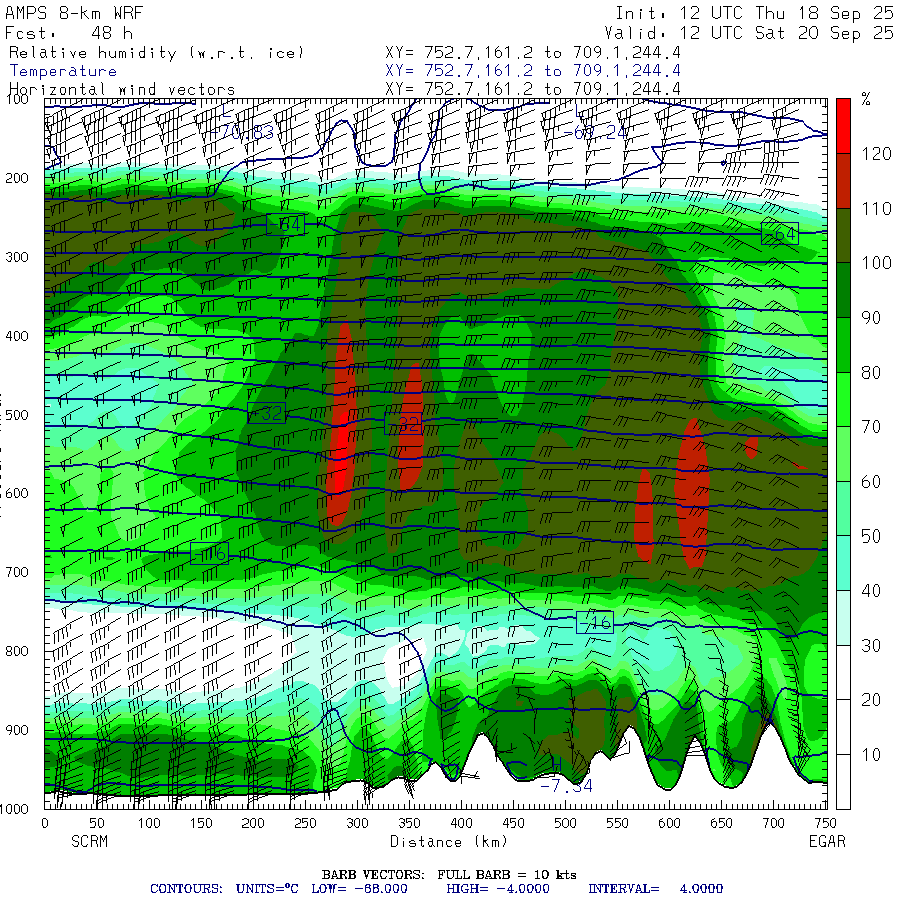The image size is (900, 900).
Task: Click the '200' pressure axis label
Action: [17, 178]
